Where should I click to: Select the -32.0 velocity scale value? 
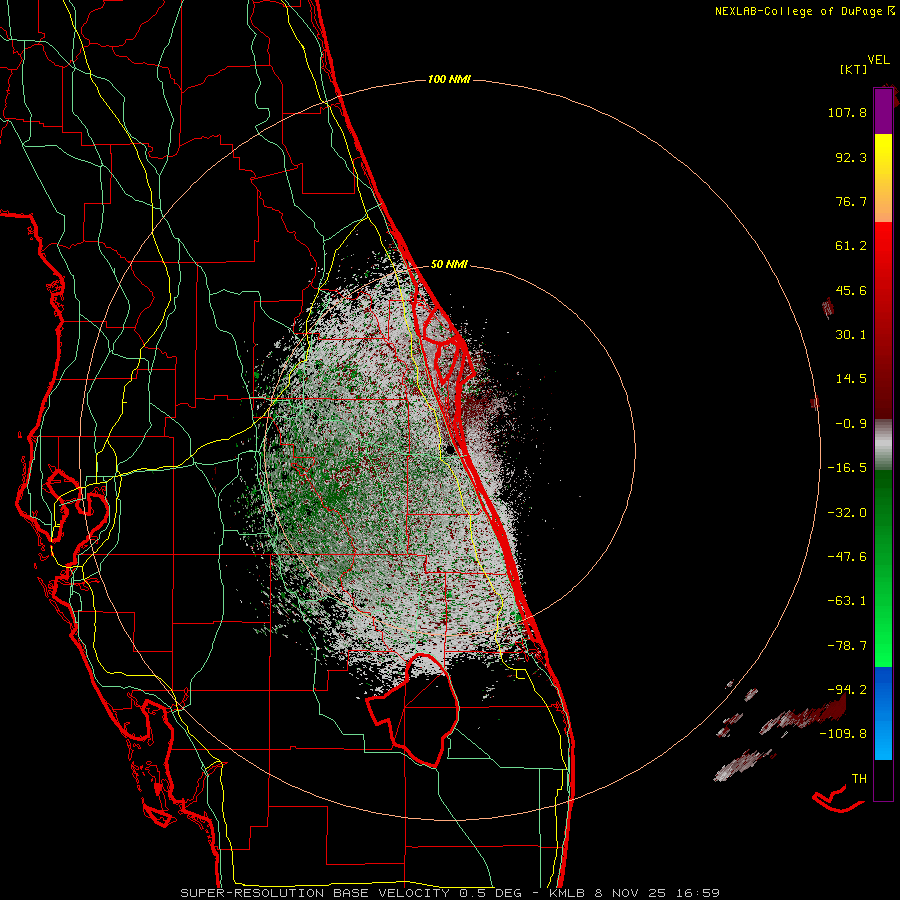(847, 513)
